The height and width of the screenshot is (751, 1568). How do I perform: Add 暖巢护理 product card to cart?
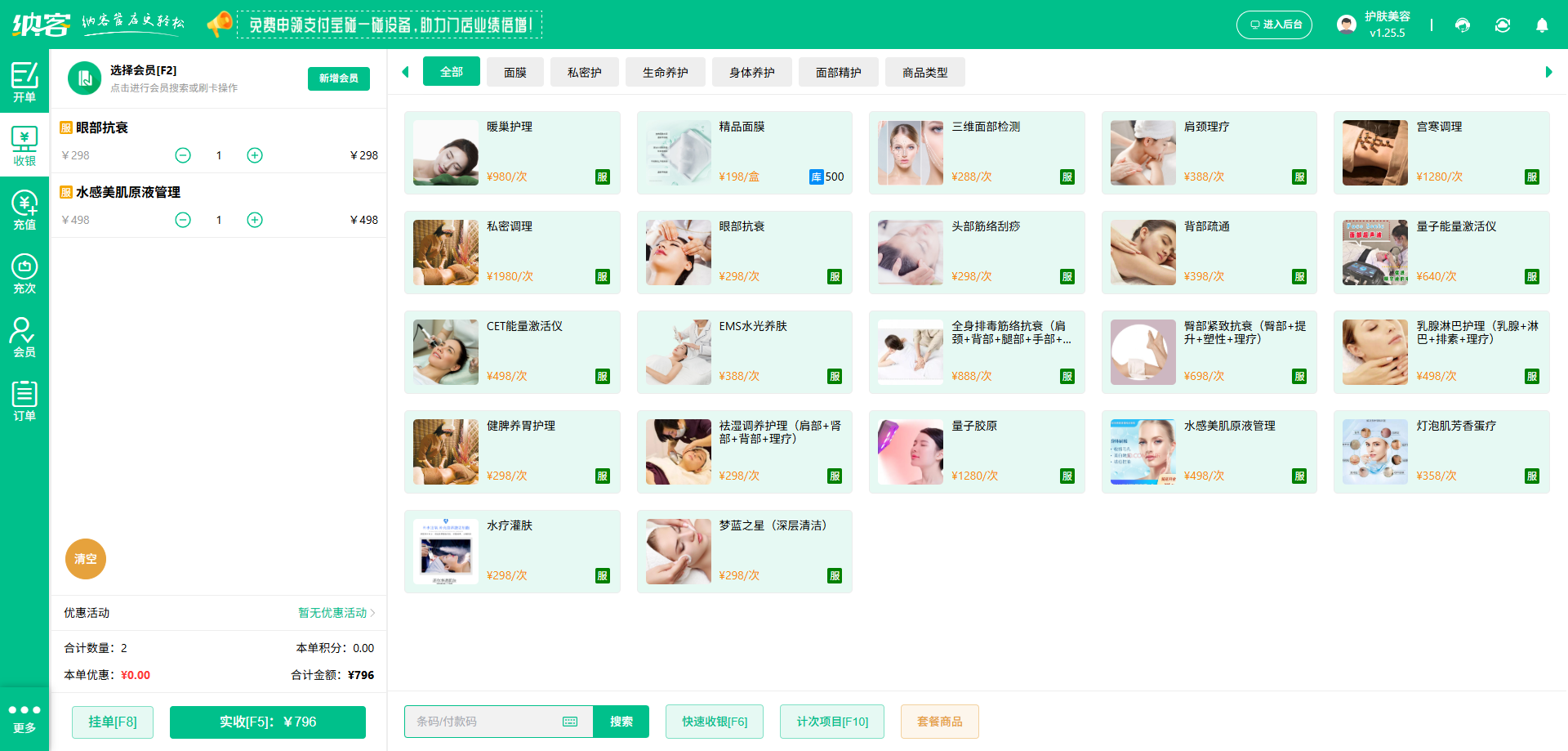click(x=512, y=153)
